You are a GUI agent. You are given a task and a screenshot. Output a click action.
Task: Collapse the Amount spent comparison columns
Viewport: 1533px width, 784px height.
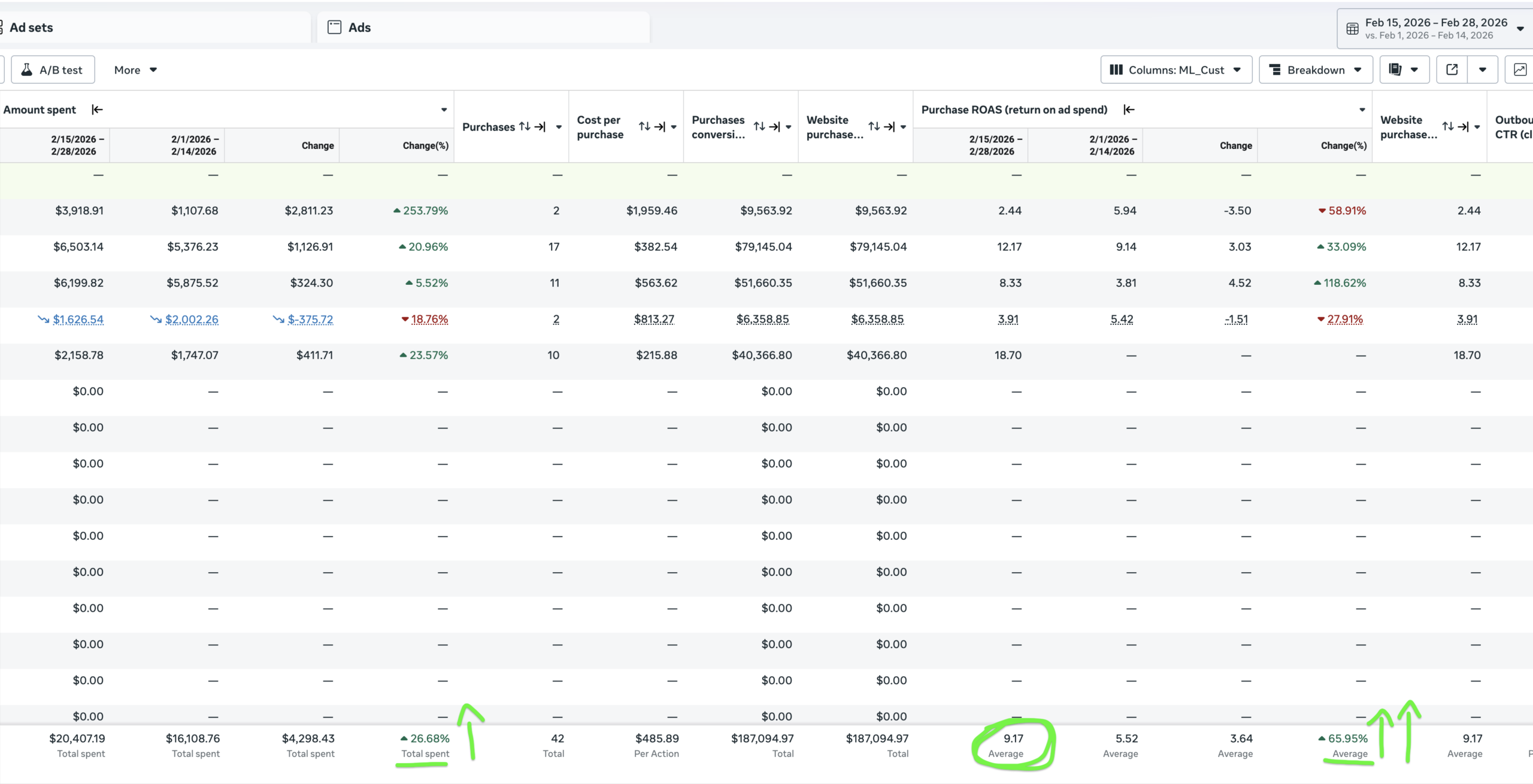(x=97, y=110)
